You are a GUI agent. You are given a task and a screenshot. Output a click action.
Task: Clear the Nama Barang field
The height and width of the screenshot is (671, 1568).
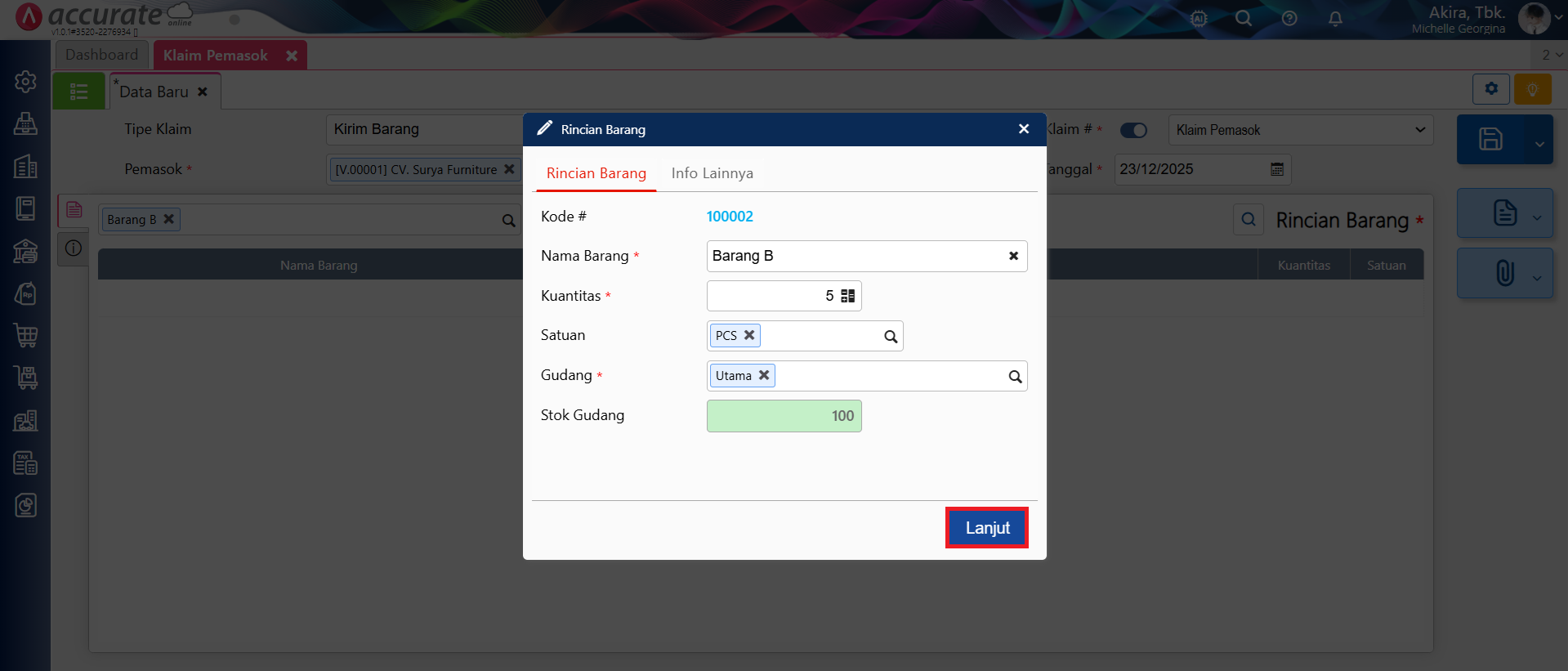point(1013,256)
